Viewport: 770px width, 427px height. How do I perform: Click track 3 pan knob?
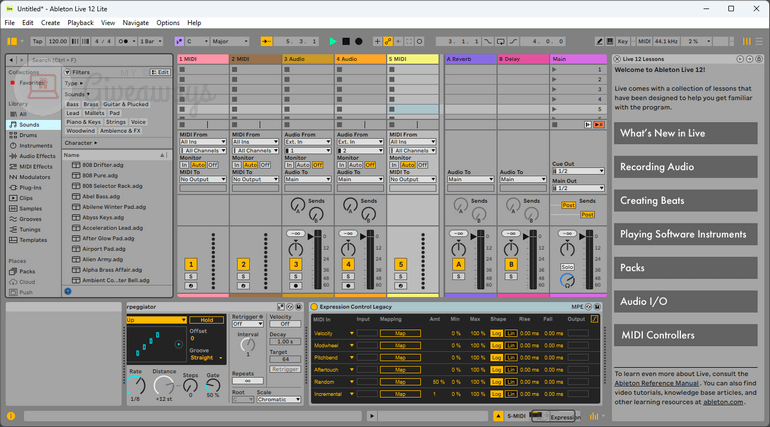click(x=296, y=248)
